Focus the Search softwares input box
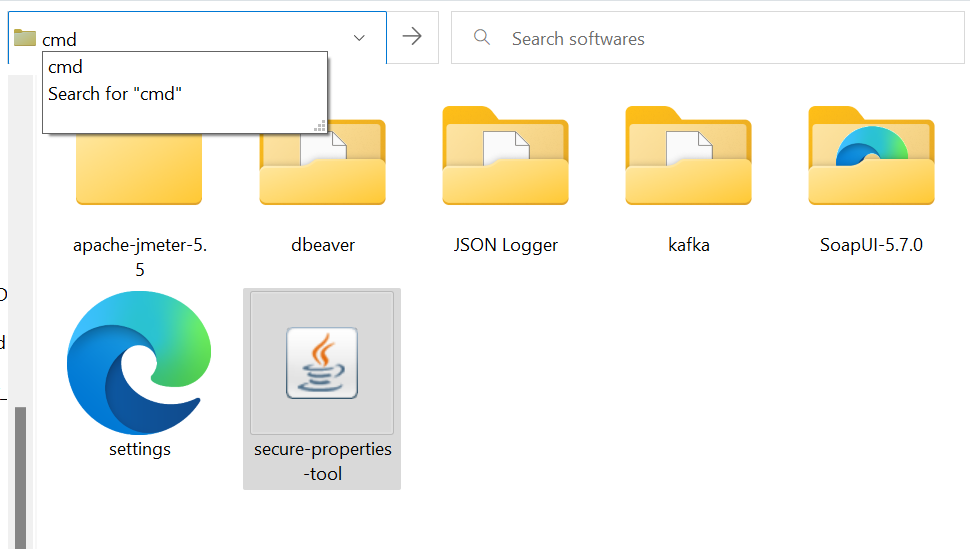This screenshot has height=549, width=970. [x=708, y=38]
